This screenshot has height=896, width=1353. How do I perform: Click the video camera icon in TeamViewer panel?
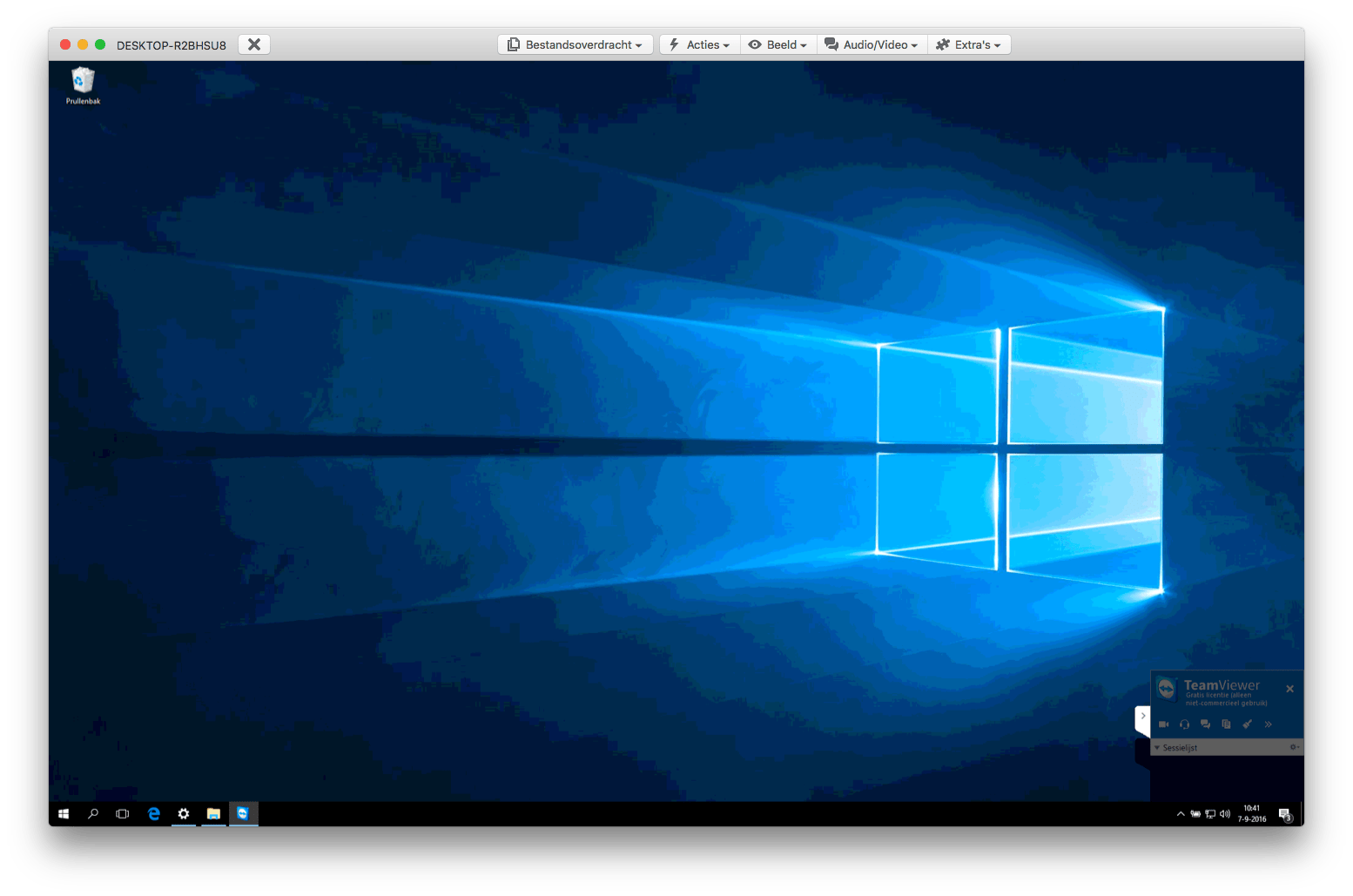coord(1163,724)
